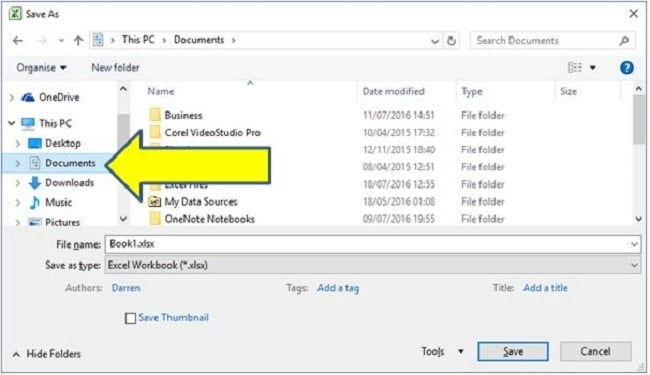Select This PC in navigation pane
The image size is (650, 375).
click(56, 123)
